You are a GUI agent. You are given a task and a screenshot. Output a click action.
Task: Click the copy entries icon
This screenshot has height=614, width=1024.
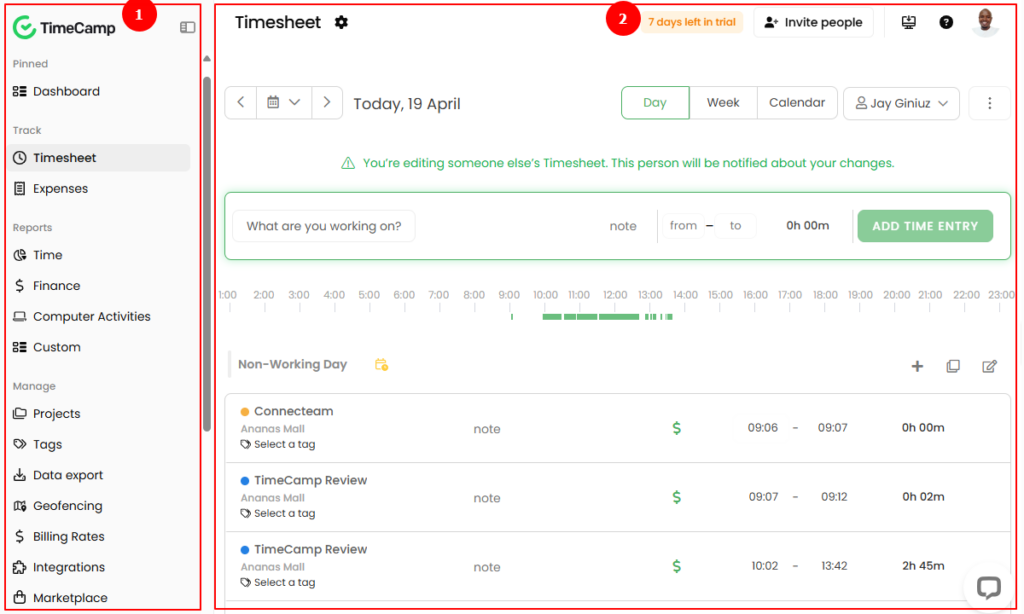click(953, 366)
